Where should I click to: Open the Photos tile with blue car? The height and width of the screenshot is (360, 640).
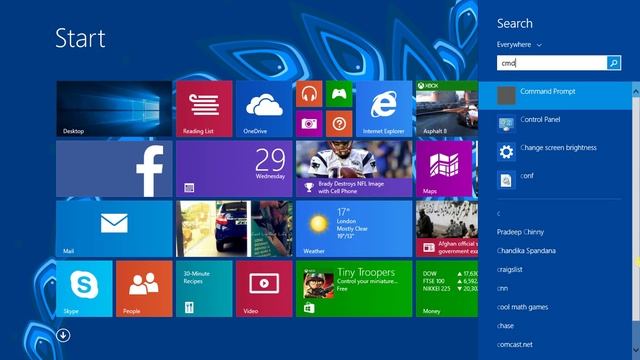pyautogui.click(x=234, y=229)
